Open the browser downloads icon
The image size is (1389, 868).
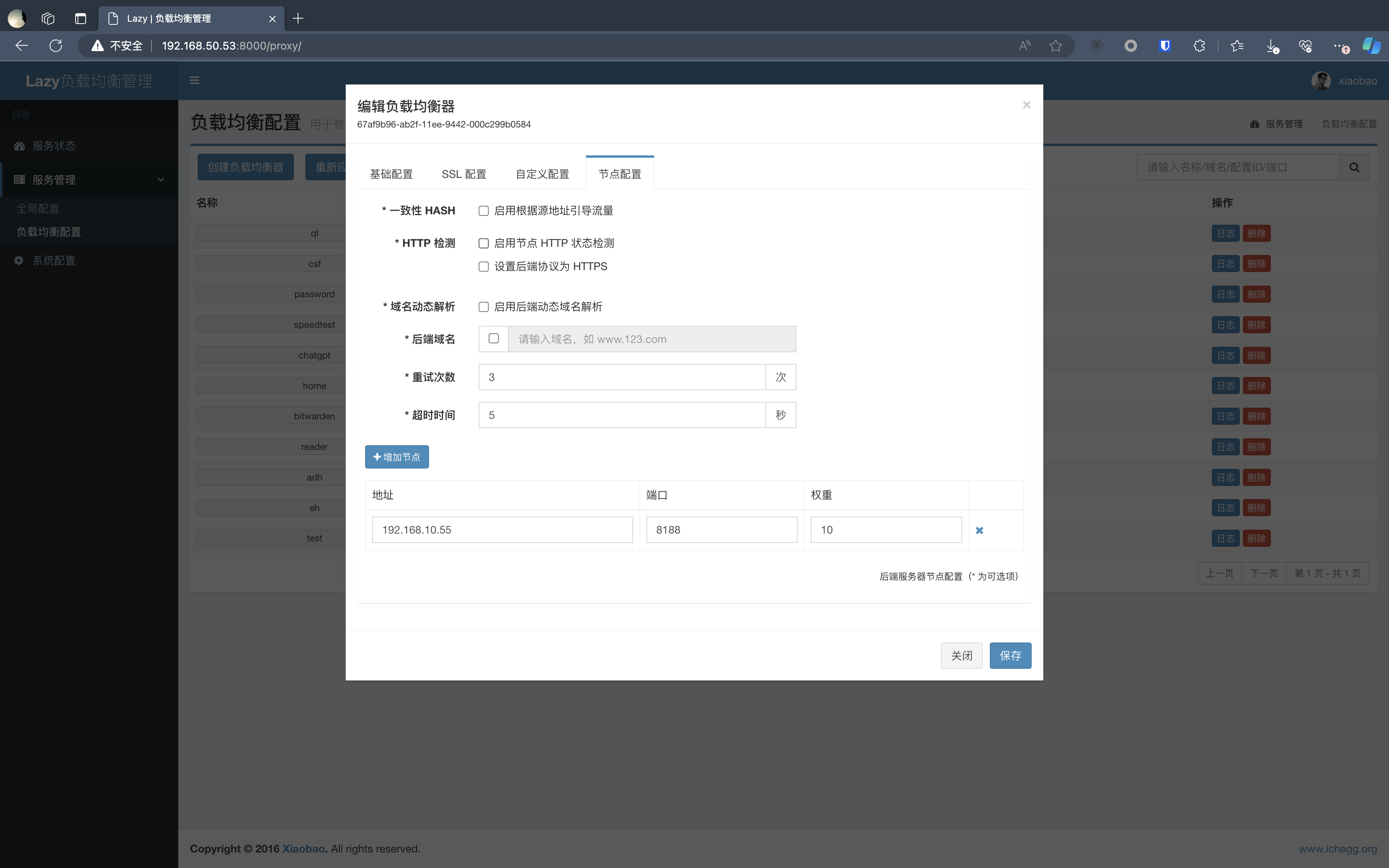[x=1272, y=46]
